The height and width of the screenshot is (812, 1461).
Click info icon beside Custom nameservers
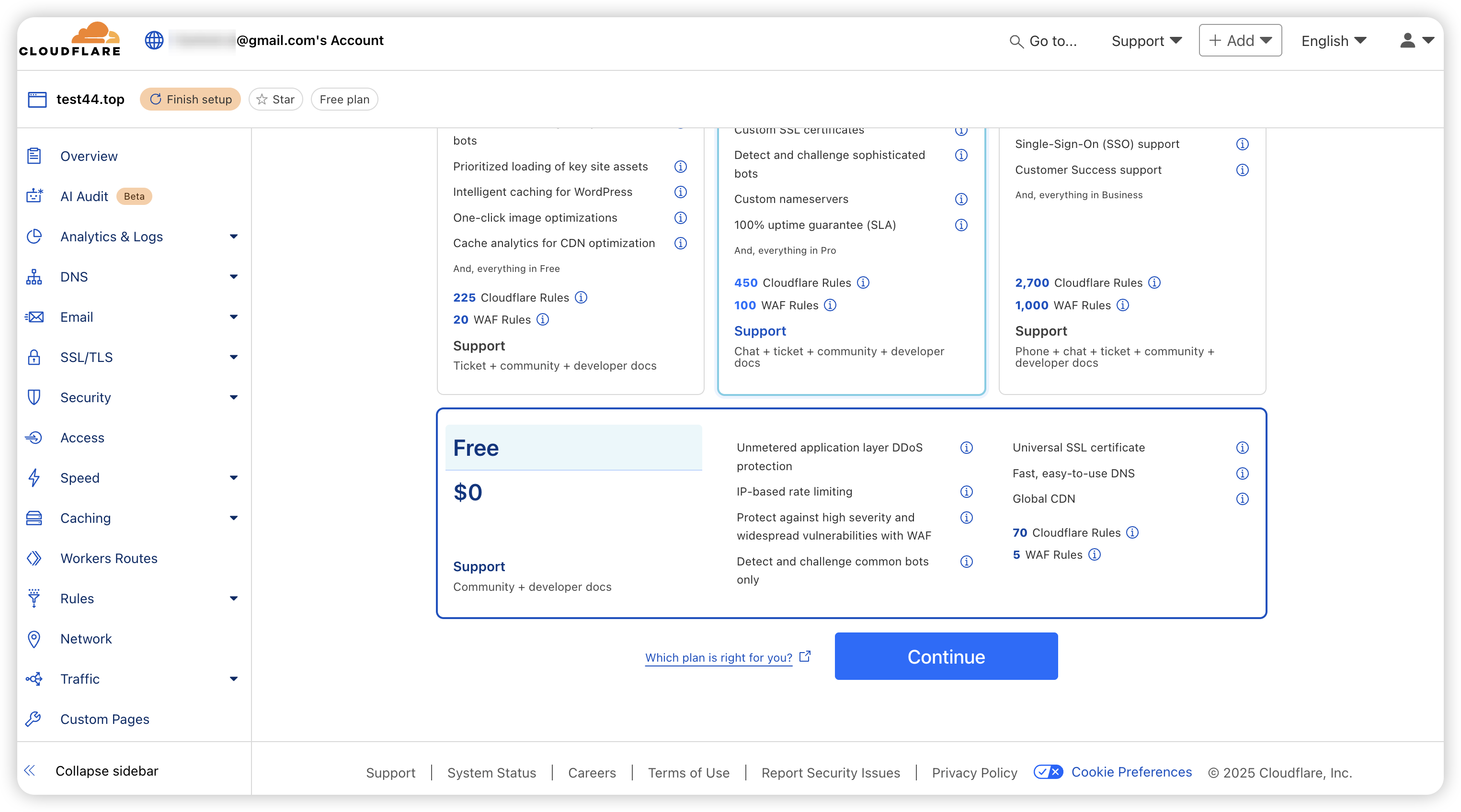pos(961,199)
